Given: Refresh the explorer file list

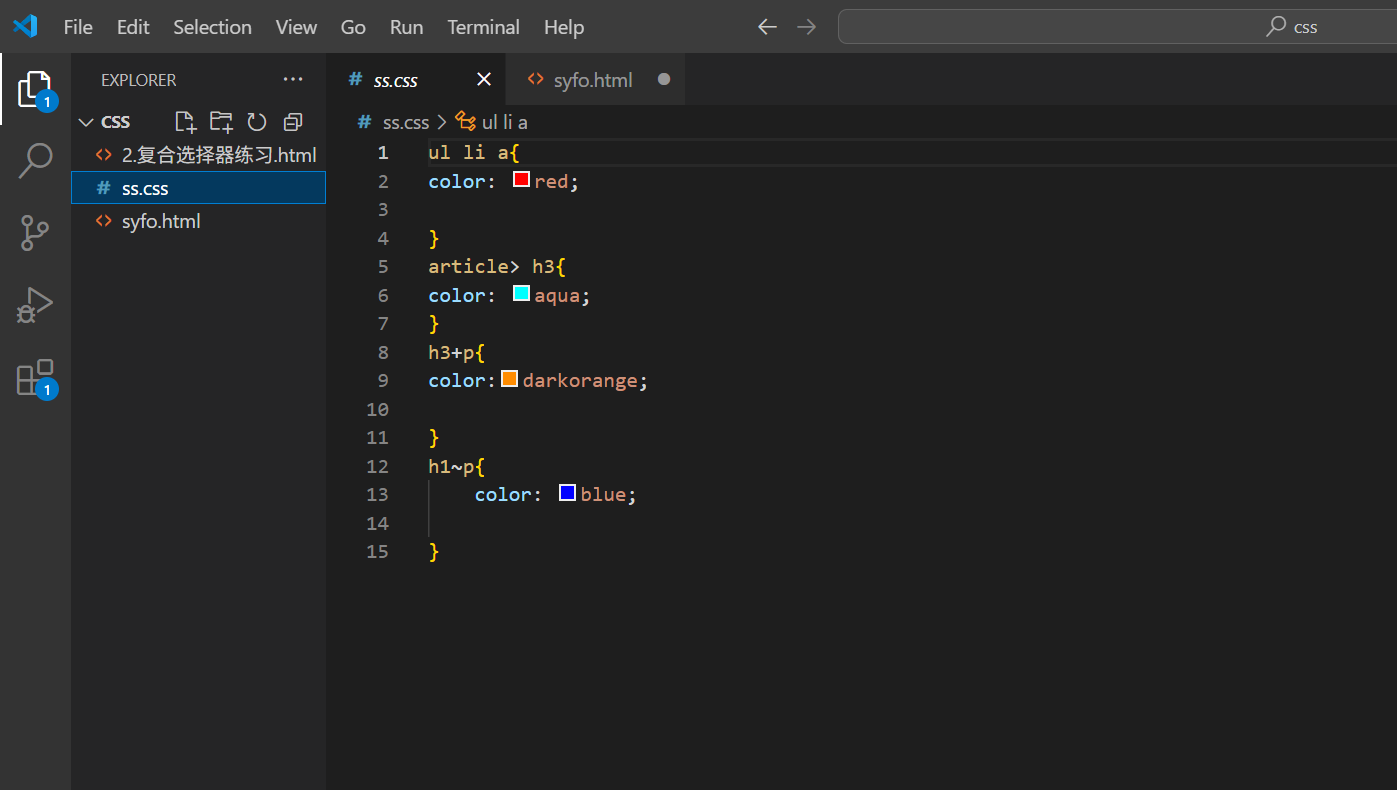Looking at the screenshot, I should pyautogui.click(x=257, y=122).
